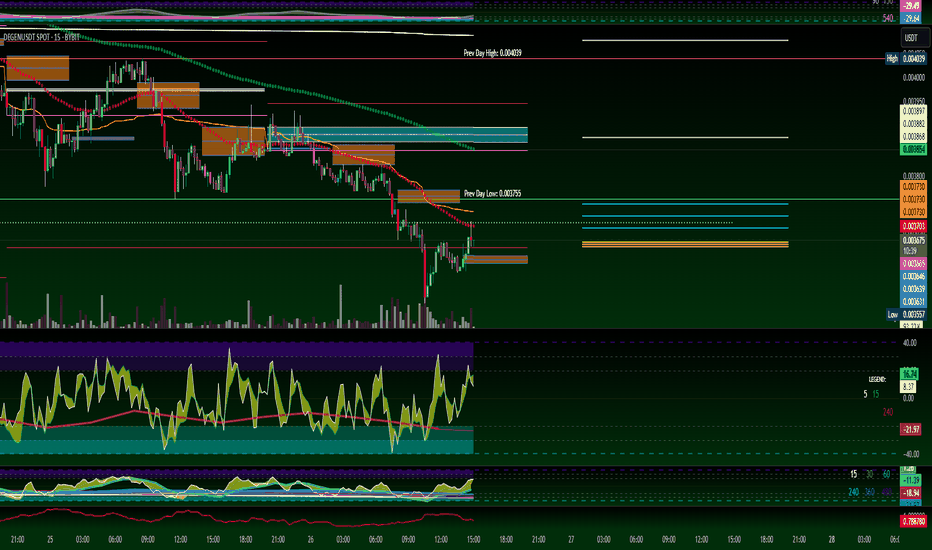Click the 26 date marker on time axis
Image resolution: width=932 pixels, height=550 pixels.
coord(310,540)
